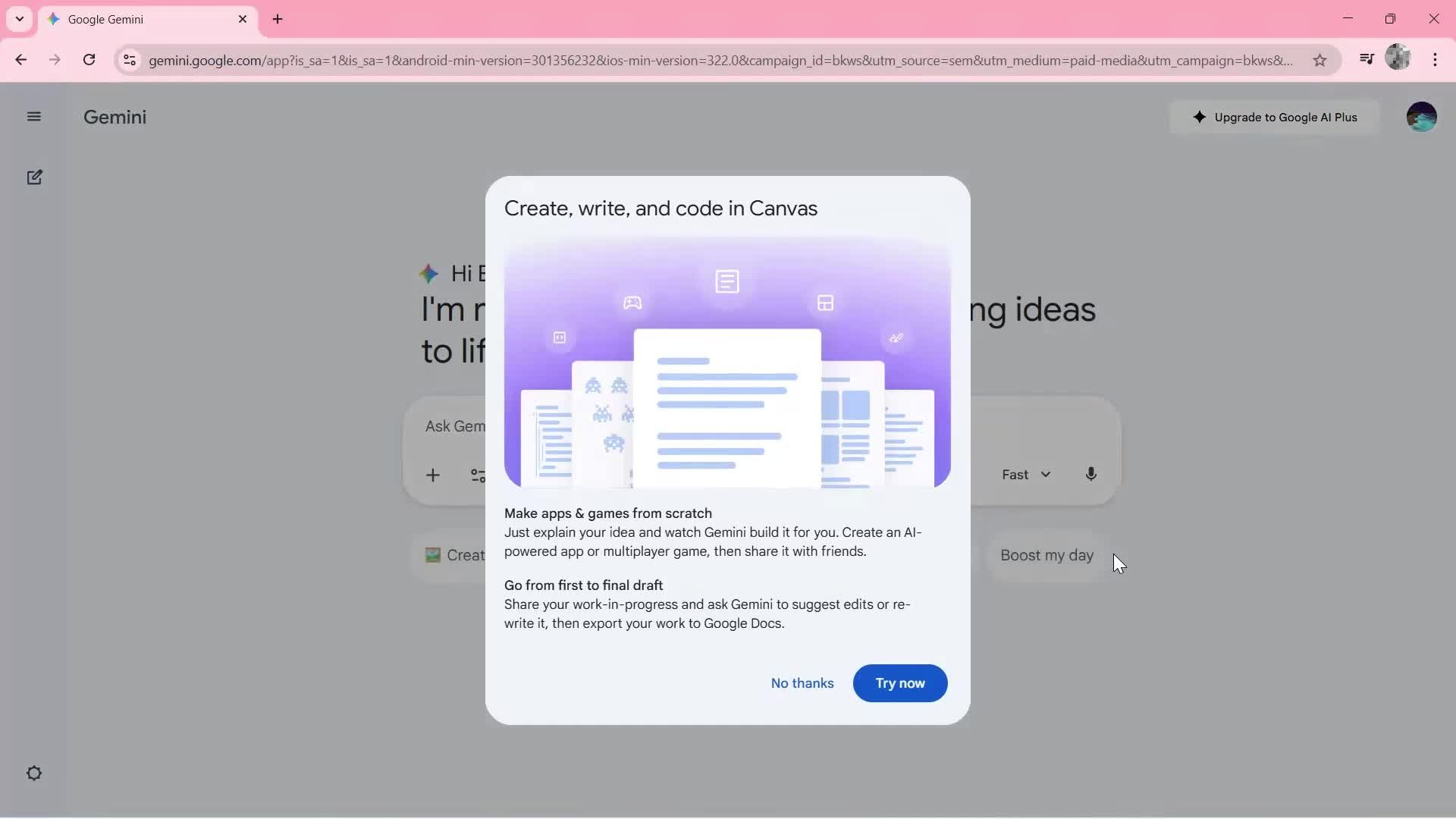Click the plus icon to attach files
The width and height of the screenshot is (1456, 819).
point(433,475)
